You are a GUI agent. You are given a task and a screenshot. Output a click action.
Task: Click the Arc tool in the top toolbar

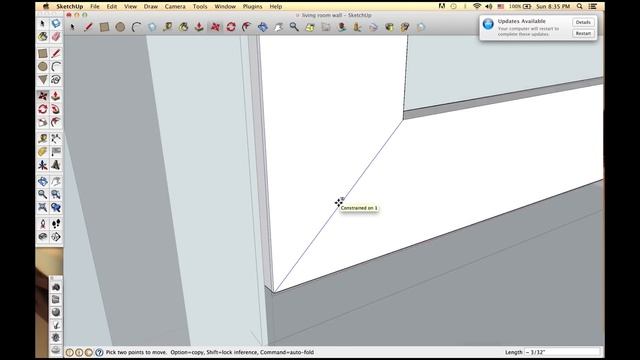click(136, 27)
